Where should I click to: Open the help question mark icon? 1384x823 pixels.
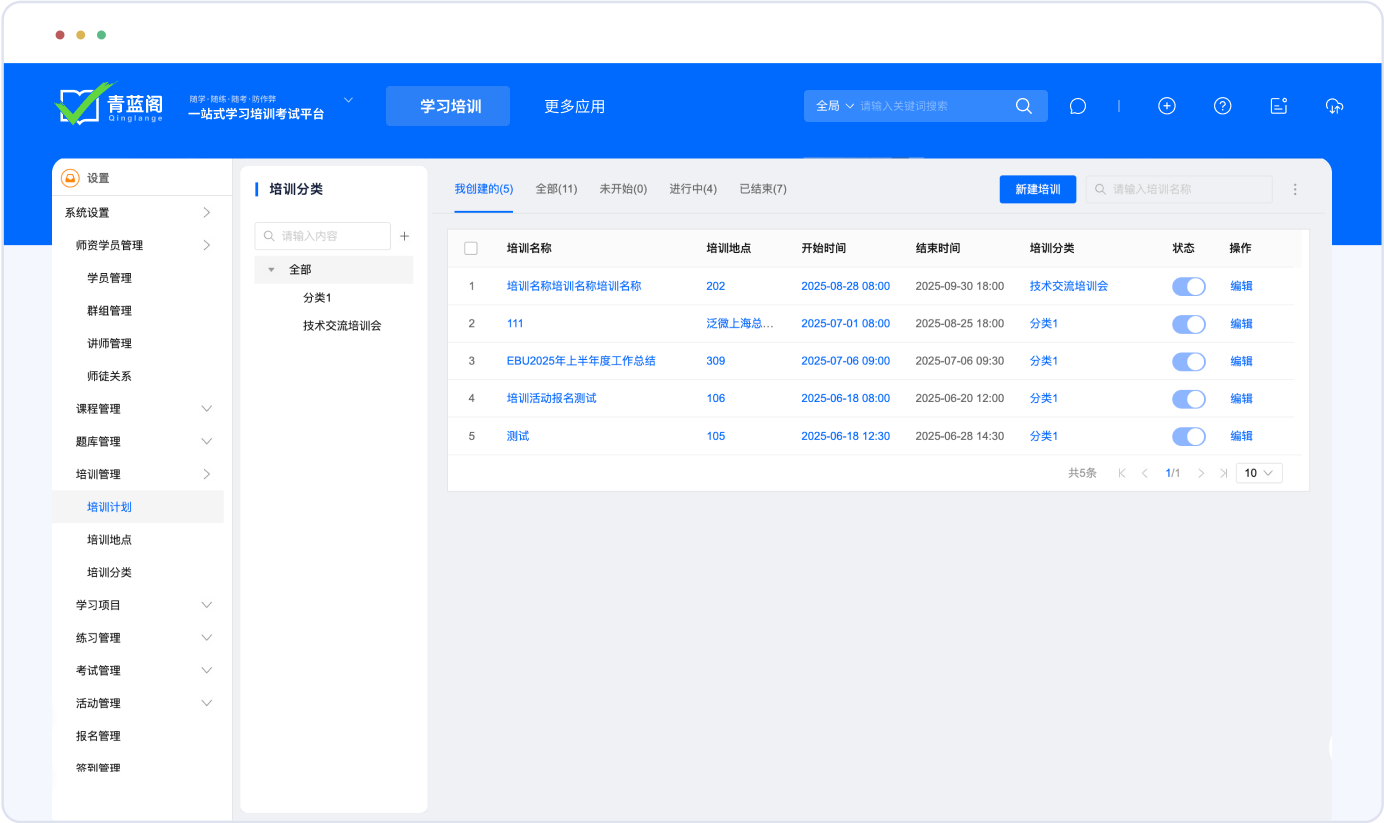[x=1222, y=106]
